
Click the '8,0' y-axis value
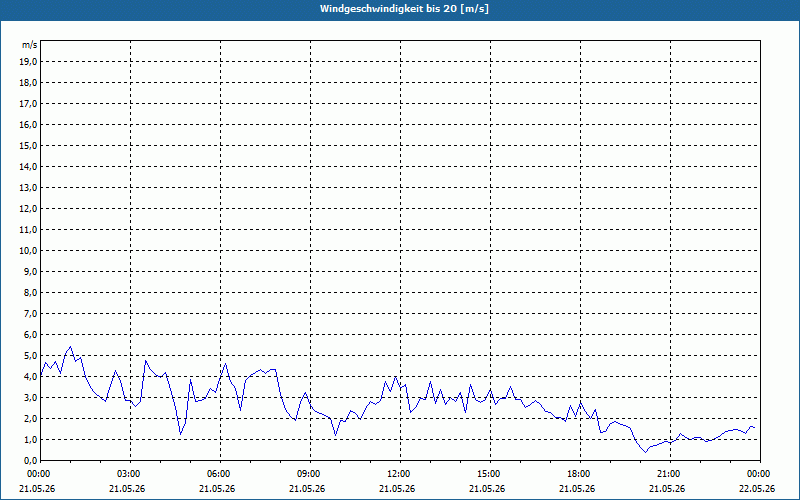tap(30, 292)
